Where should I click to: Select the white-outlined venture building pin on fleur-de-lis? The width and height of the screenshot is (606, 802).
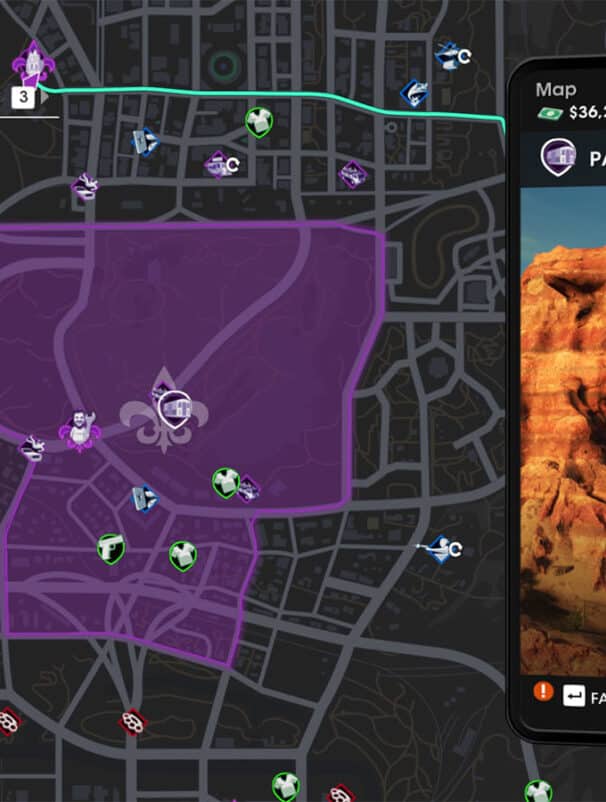point(175,410)
